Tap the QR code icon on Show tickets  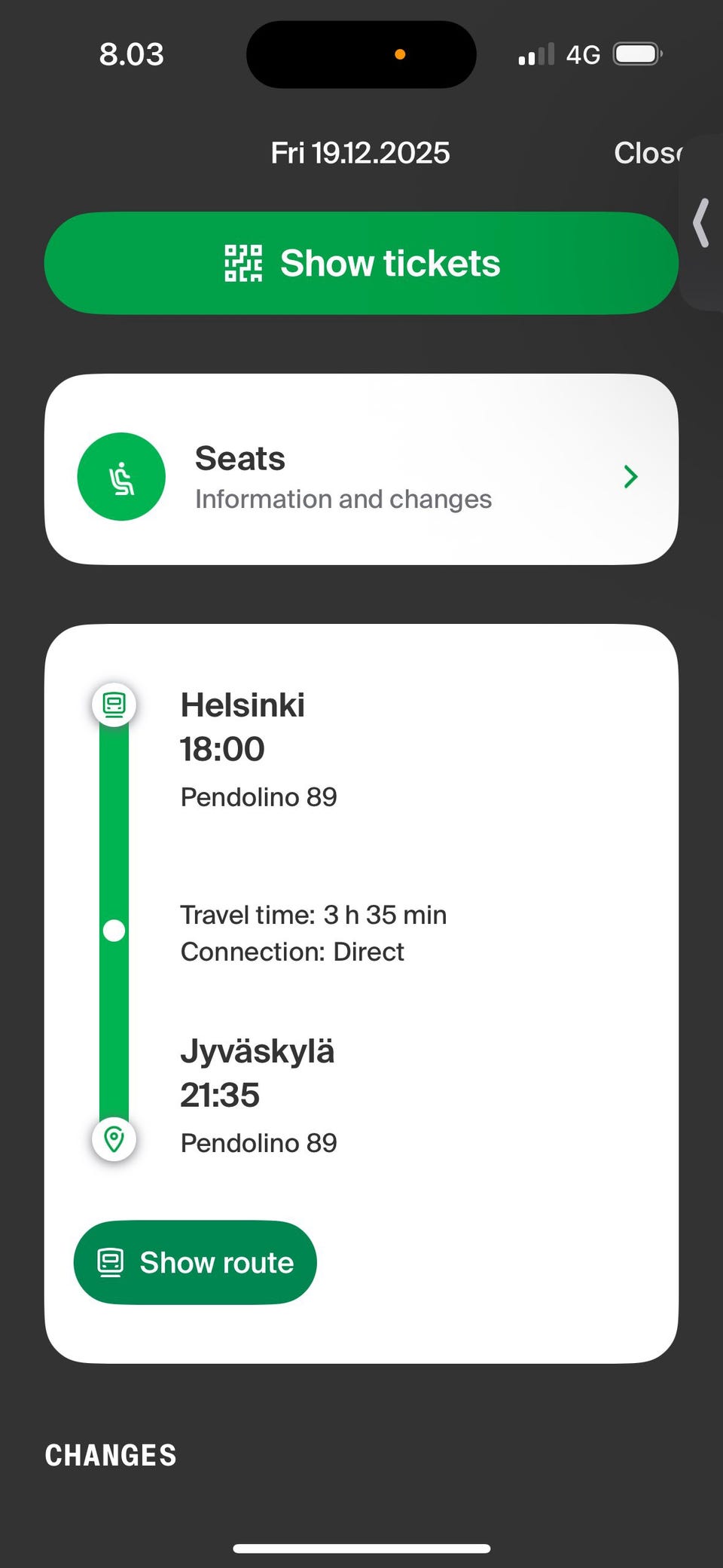[243, 263]
